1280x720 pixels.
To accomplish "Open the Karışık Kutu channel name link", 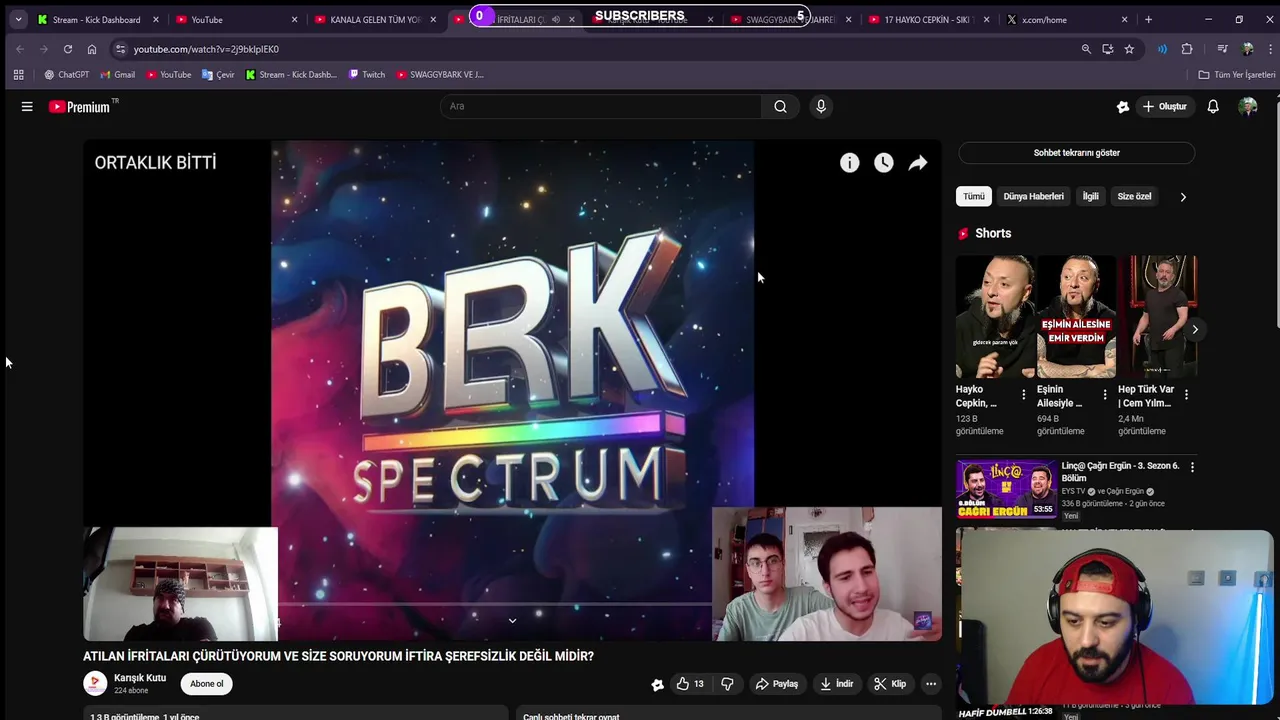I will (x=140, y=678).
